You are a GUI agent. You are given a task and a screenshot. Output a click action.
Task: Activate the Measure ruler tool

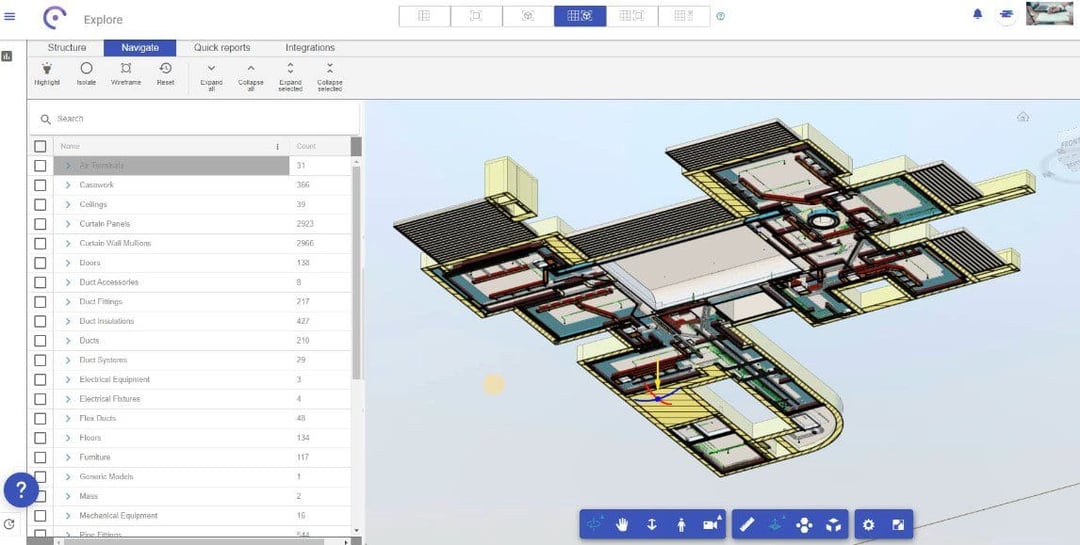(x=747, y=525)
